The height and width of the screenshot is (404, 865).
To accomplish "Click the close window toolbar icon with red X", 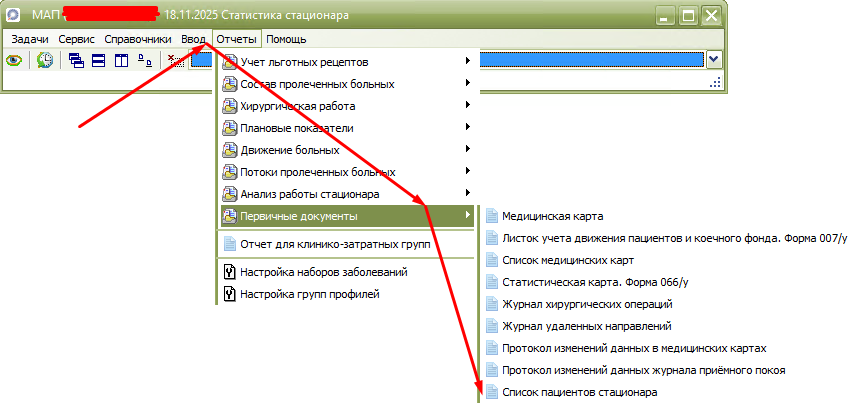I will (x=172, y=61).
